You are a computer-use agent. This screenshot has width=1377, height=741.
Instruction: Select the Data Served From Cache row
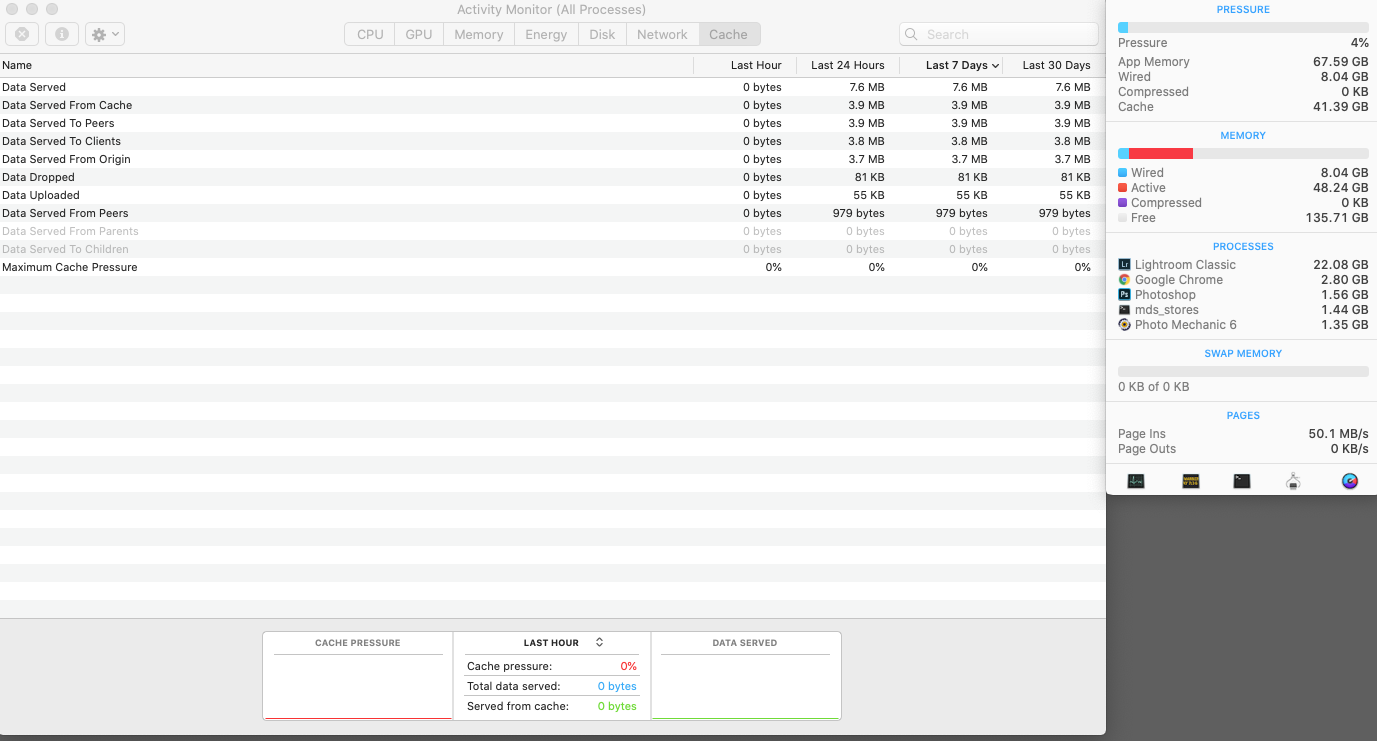(552, 105)
